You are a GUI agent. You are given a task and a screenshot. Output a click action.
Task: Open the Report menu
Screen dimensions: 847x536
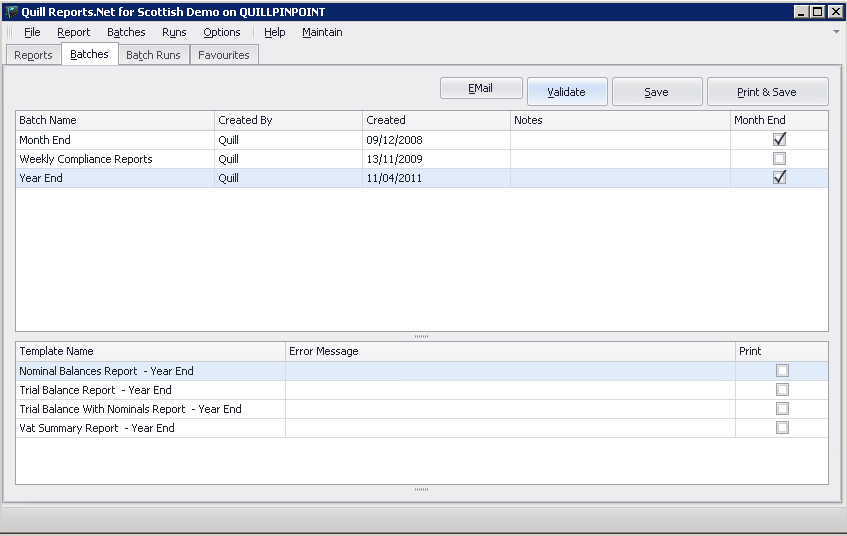73,32
